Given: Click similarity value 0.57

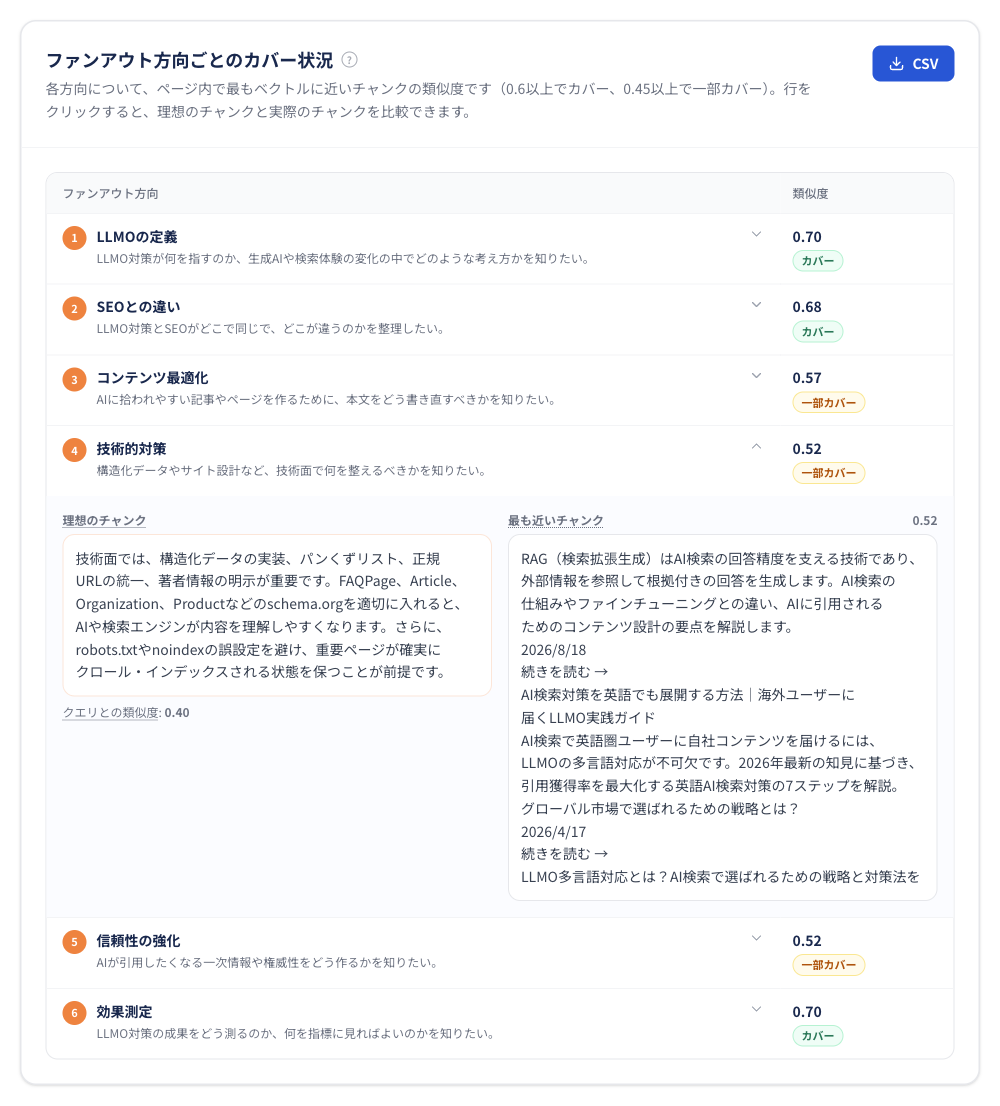Looking at the screenshot, I should [807, 378].
